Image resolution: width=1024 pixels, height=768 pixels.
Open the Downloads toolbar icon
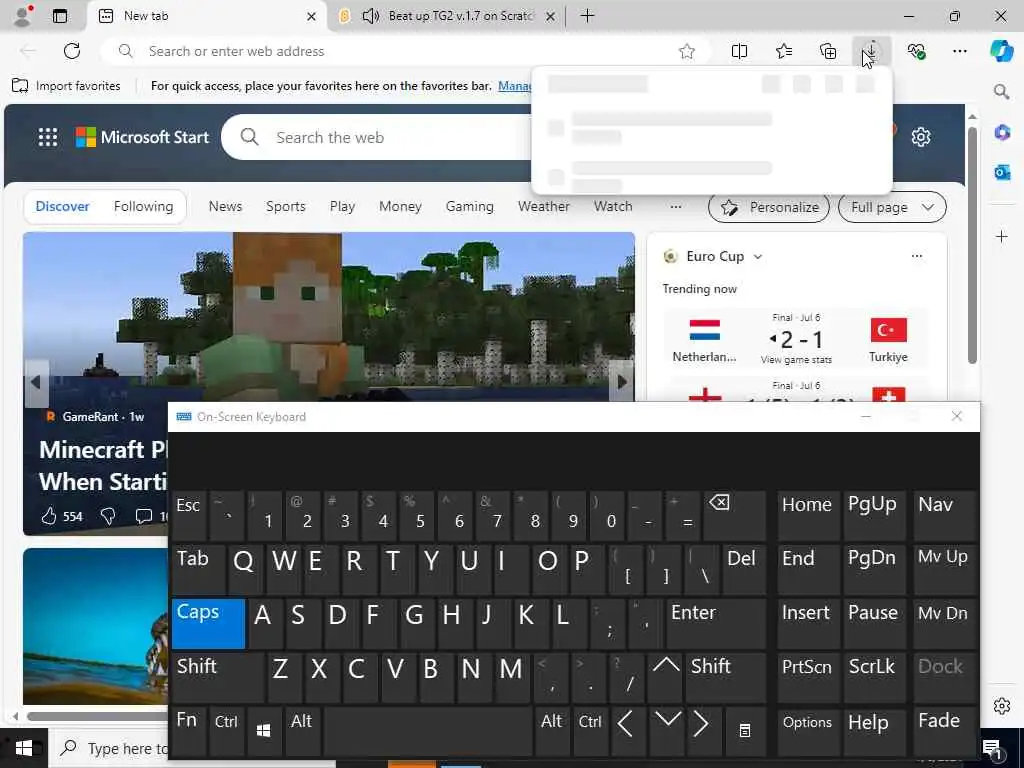tap(872, 51)
